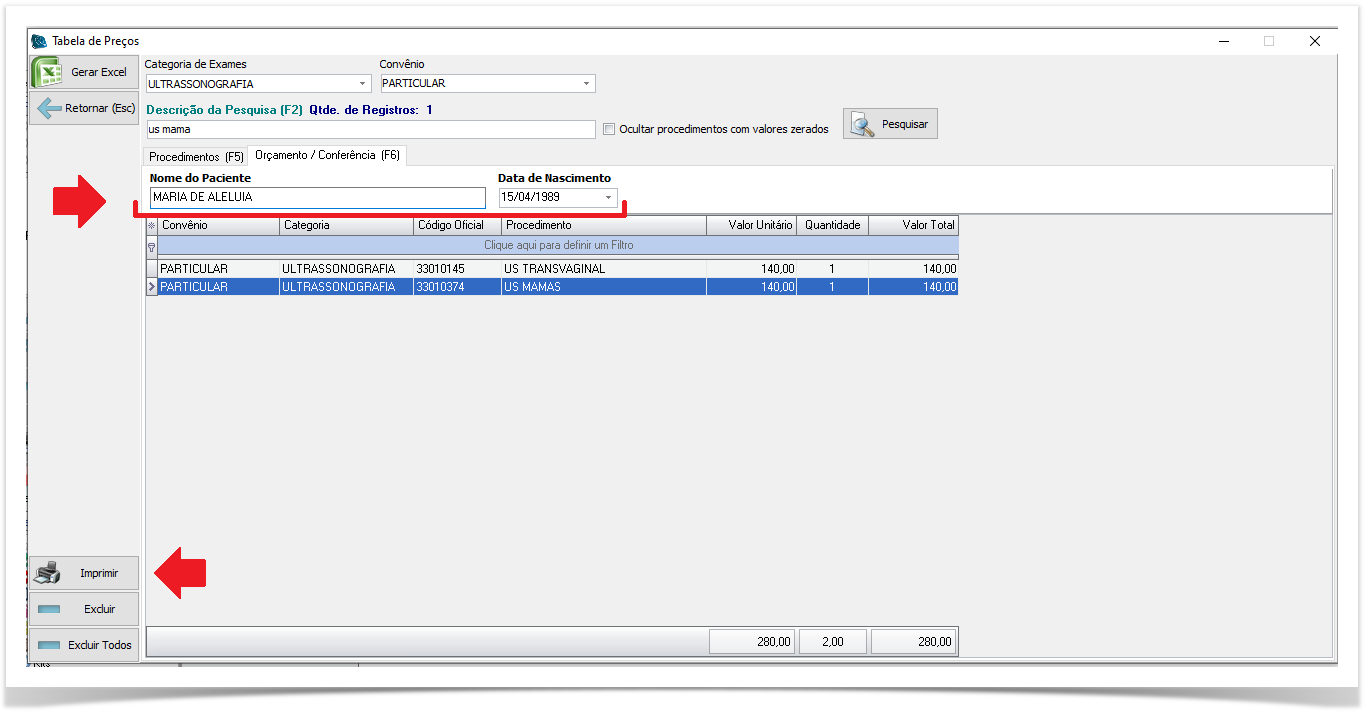Click the Tabela de Preços window icon
1372x716 pixels.
pos(40,41)
